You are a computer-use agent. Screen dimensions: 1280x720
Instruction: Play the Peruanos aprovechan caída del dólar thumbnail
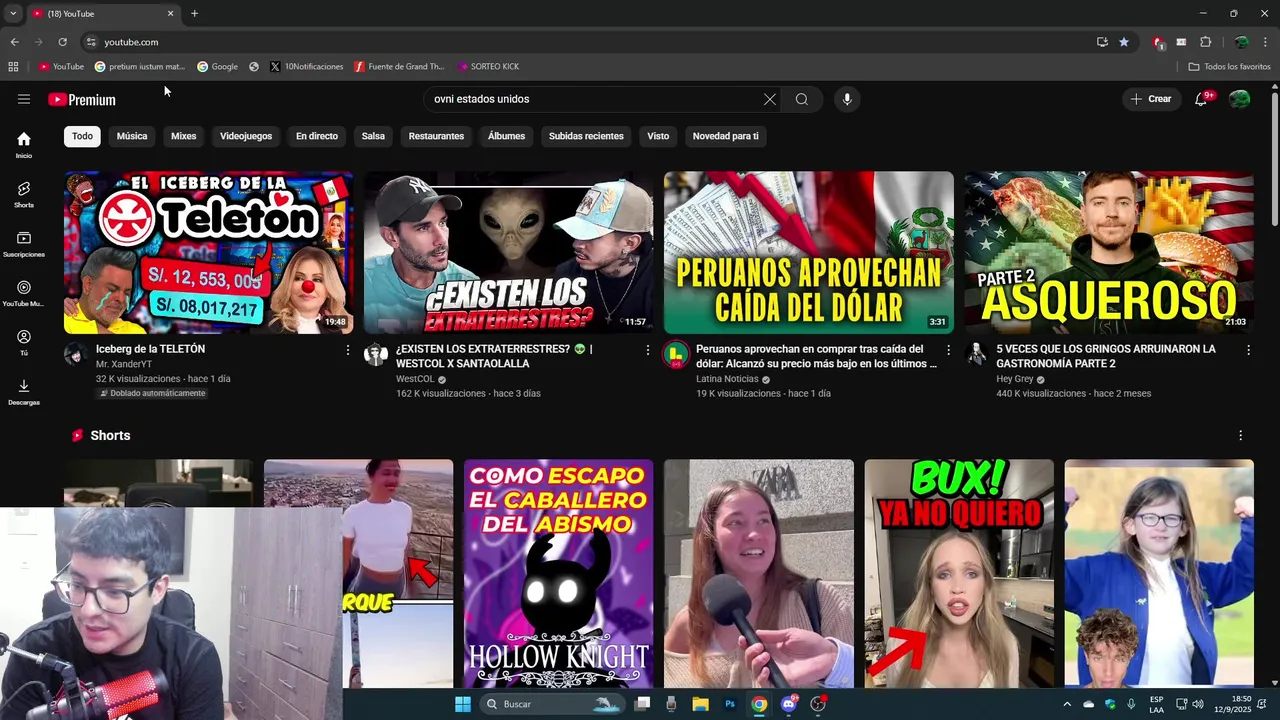click(808, 252)
